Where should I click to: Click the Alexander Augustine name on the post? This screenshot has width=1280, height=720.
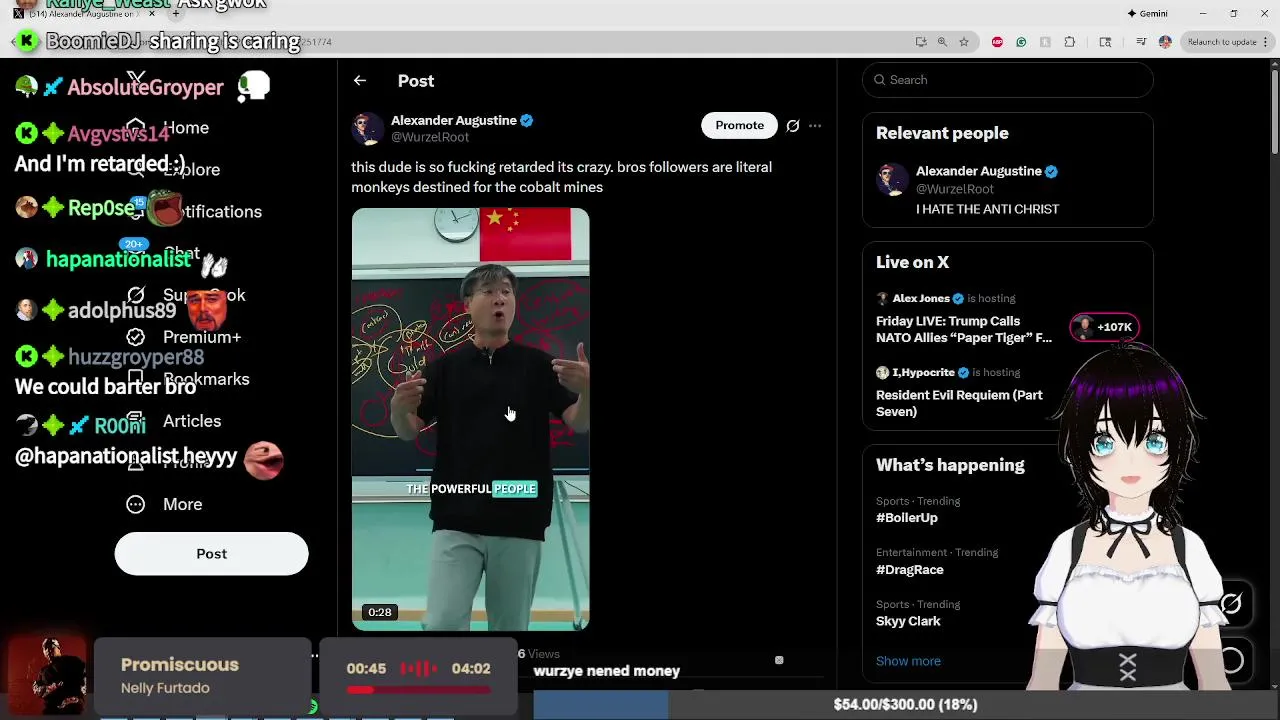[x=453, y=120]
